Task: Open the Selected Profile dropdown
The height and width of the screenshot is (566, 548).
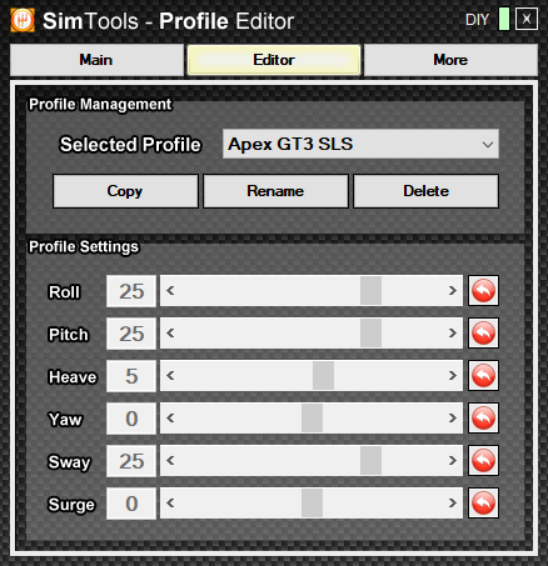Action: (361, 144)
